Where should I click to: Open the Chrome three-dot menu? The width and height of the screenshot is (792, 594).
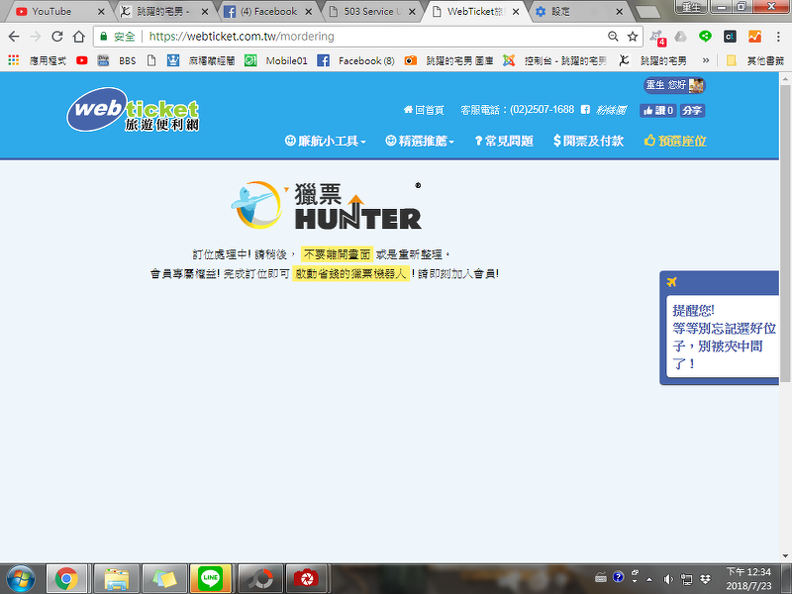coord(778,36)
